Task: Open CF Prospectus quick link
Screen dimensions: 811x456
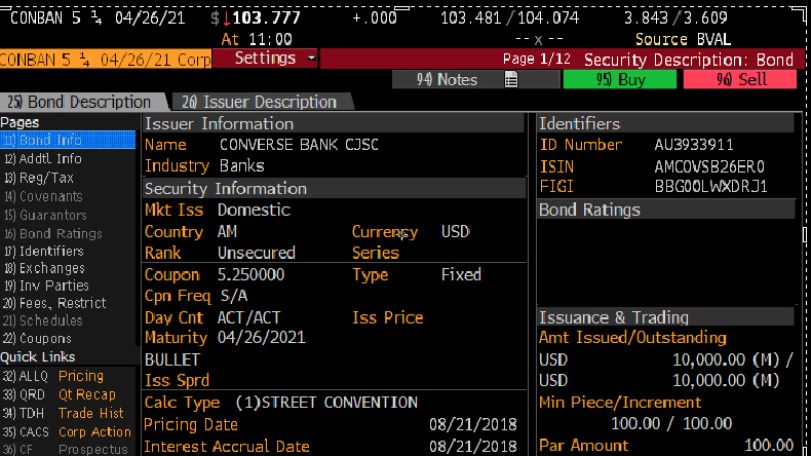Action: tap(65, 449)
